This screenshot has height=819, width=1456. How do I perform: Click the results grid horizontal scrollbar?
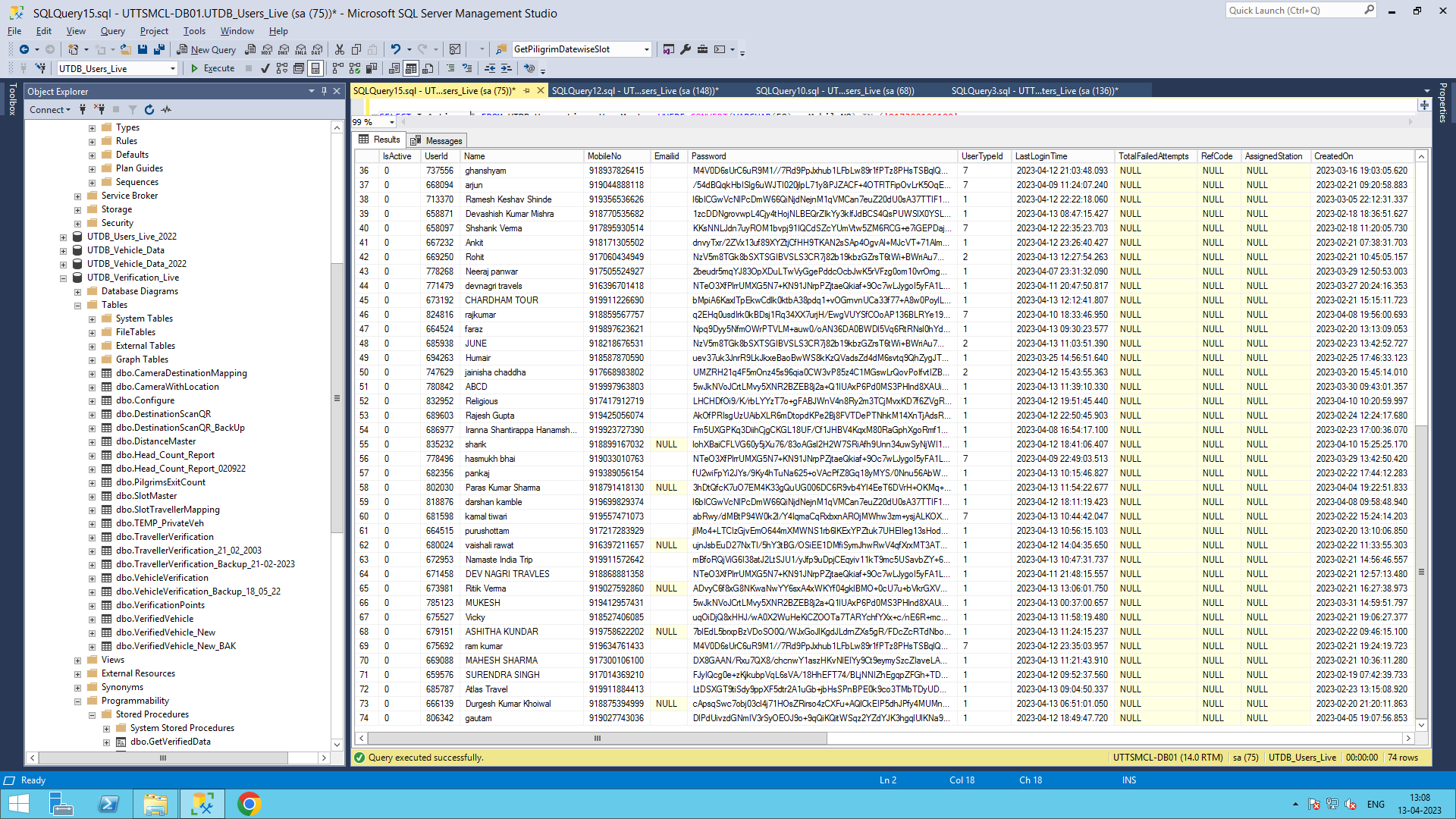(x=597, y=739)
